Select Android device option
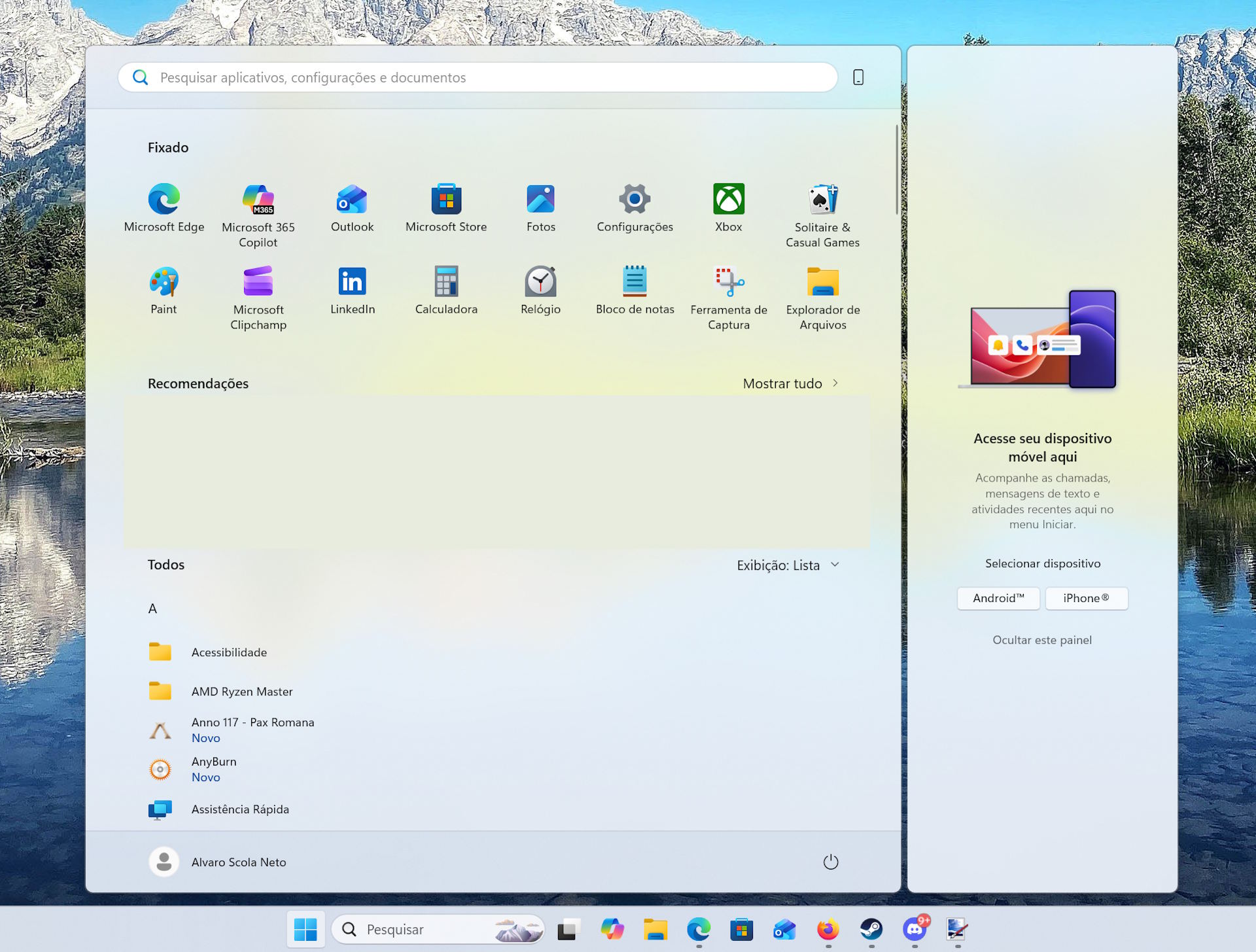This screenshot has height=952, width=1256. coord(998,598)
